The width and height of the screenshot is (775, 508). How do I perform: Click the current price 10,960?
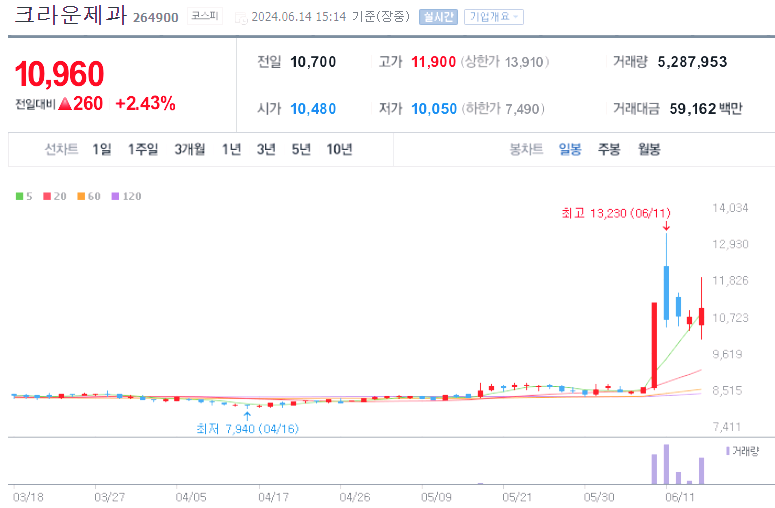(59, 74)
